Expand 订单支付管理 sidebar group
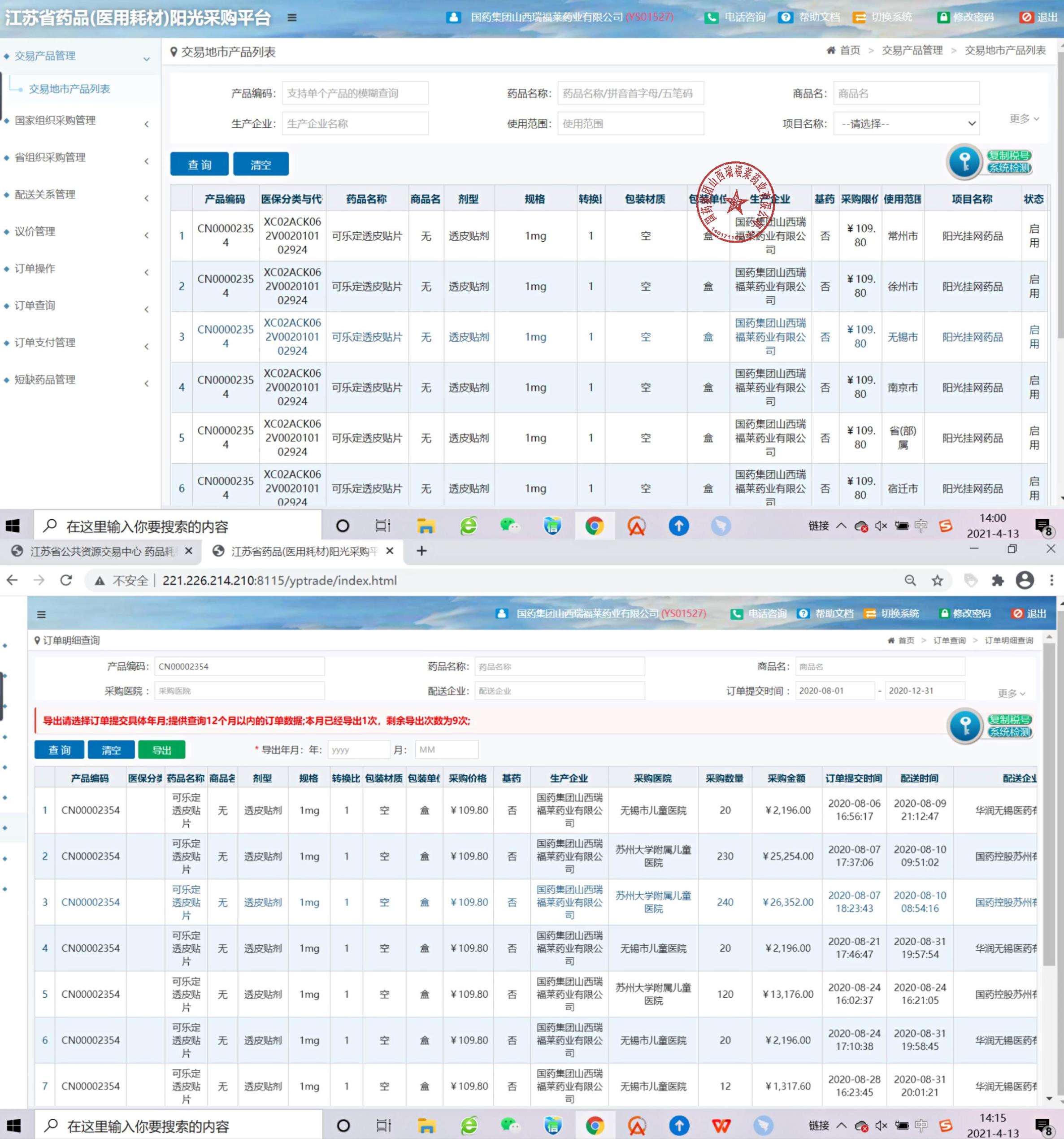This screenshot has height=1139, width=1064. click(80, 343)
